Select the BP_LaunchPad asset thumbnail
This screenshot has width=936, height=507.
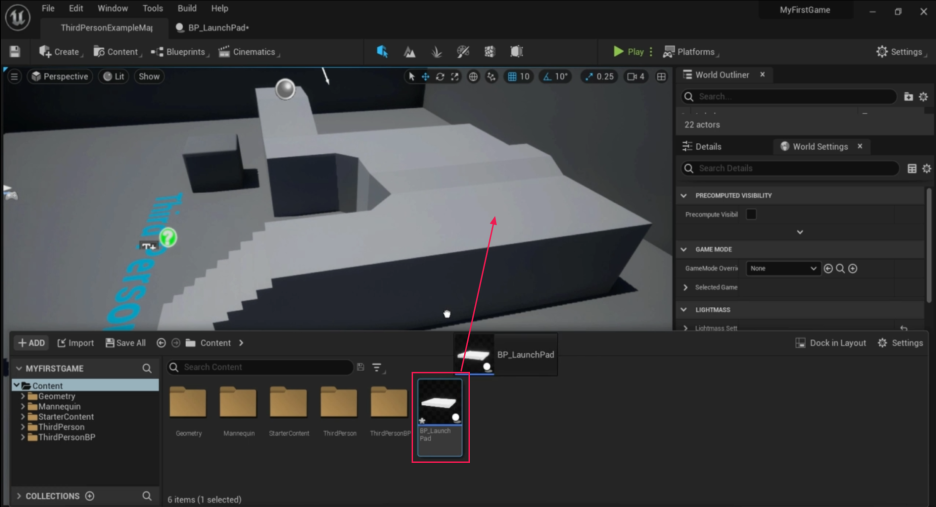[440, 402]
